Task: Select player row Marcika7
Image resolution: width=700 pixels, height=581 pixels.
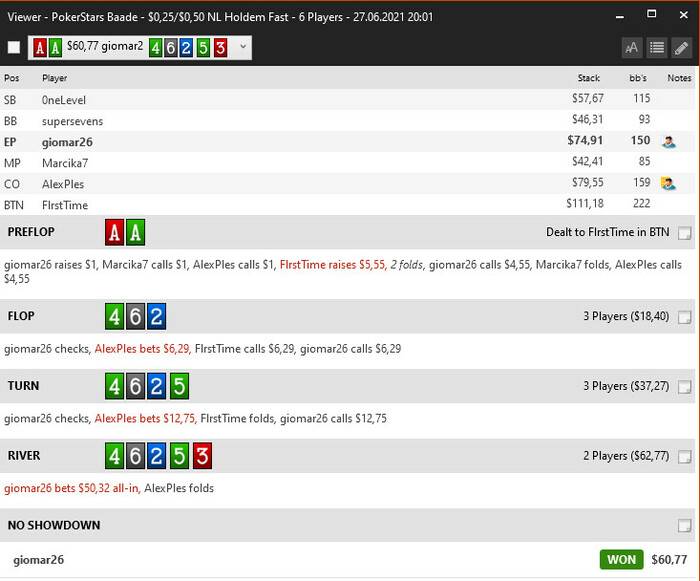Action: 347,162
